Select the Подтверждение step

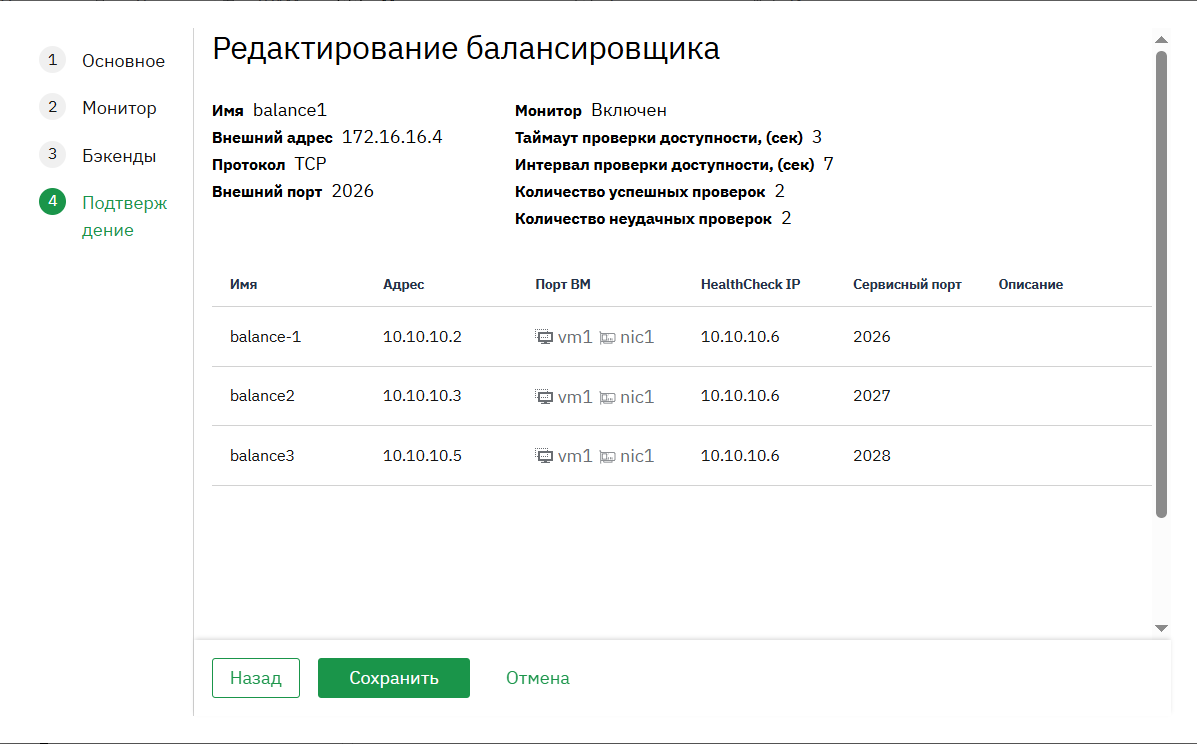coord(124,216)
